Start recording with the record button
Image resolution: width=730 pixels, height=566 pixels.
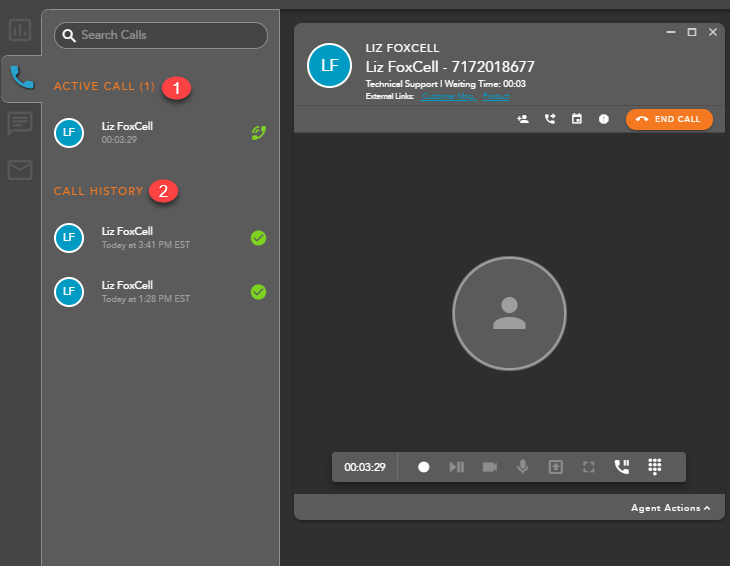(x=424, y=467)
